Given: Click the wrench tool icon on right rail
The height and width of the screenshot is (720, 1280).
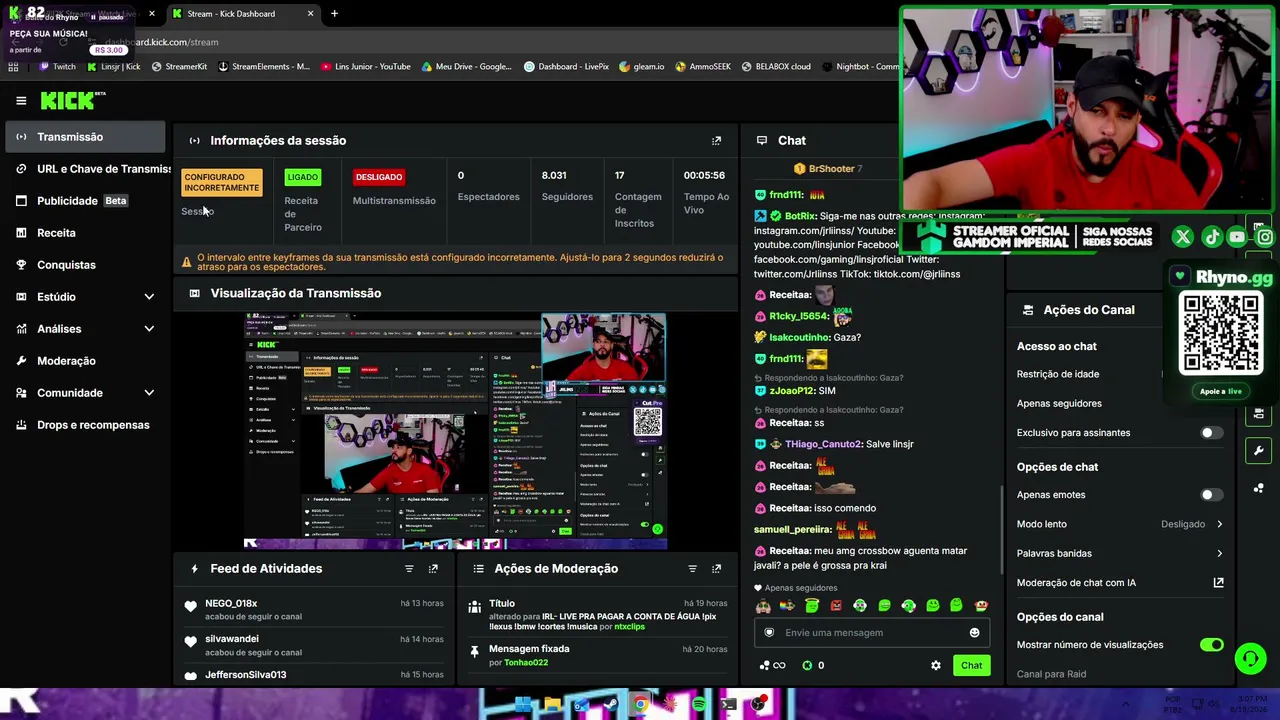Looking at the screenshot, I should pyautogui.click(x=1258, y=451).
